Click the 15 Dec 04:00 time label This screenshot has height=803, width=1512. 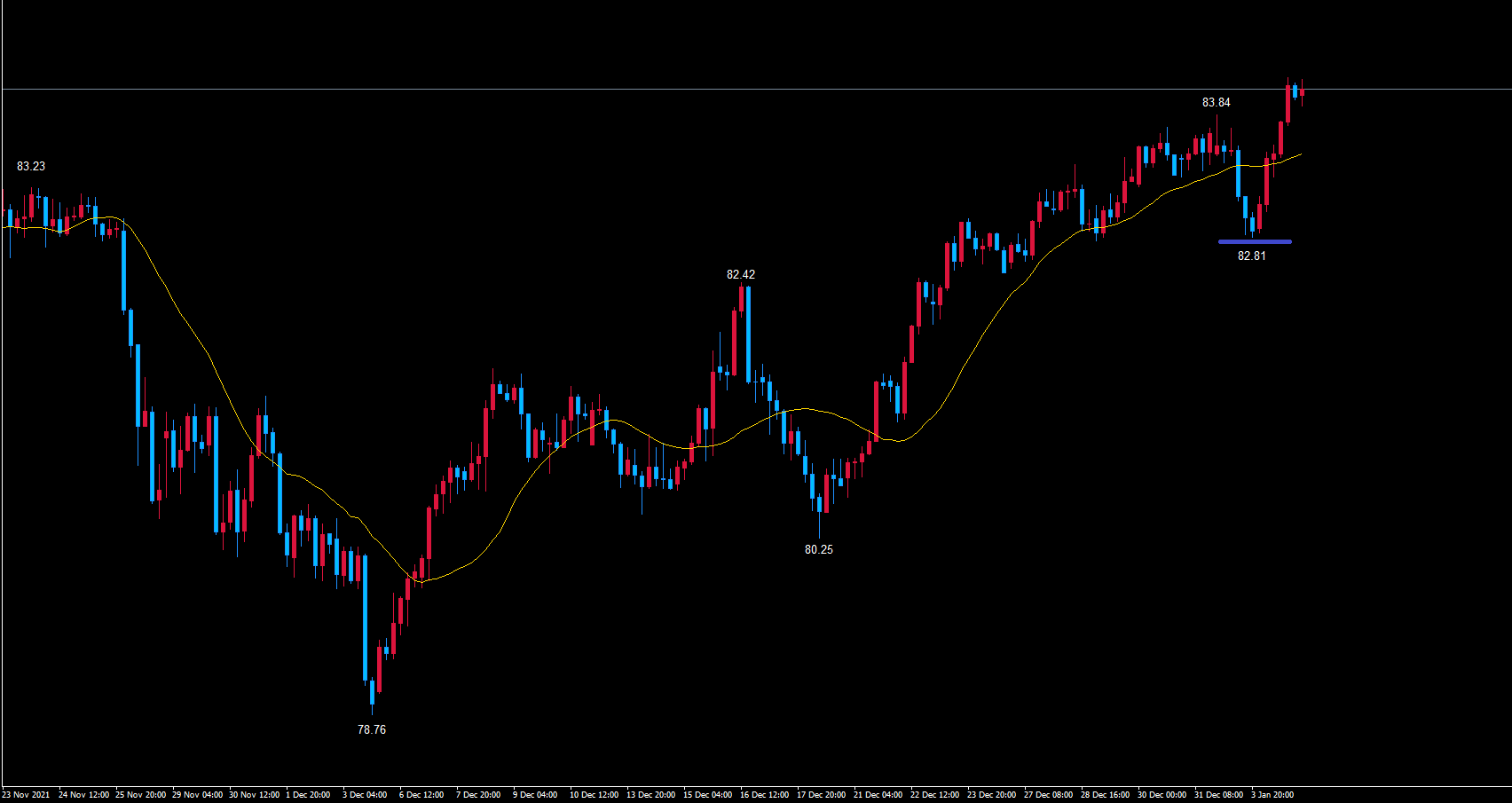[x=707, y=794]
